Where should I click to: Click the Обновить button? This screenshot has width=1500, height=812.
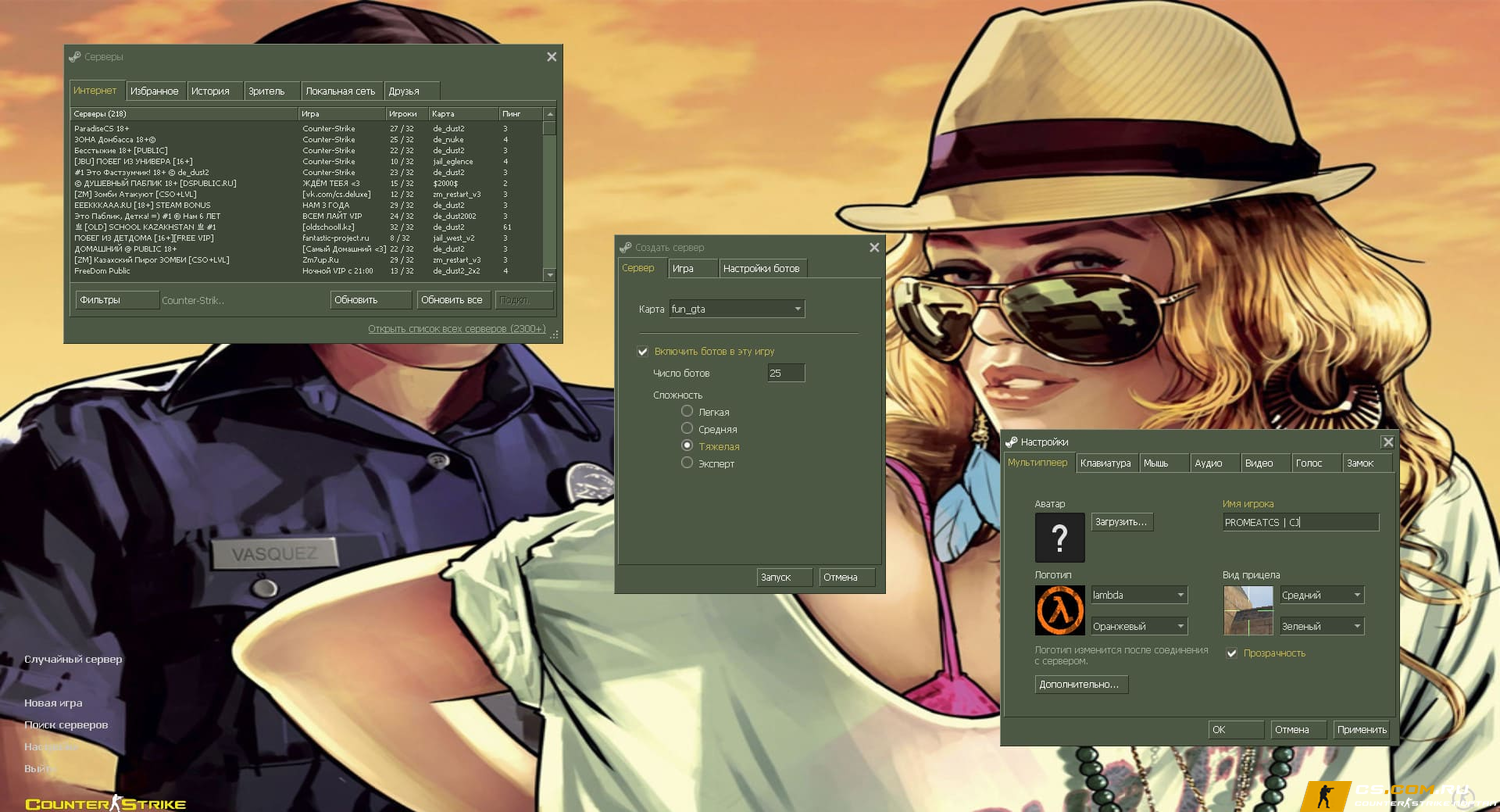pos(371,300)
